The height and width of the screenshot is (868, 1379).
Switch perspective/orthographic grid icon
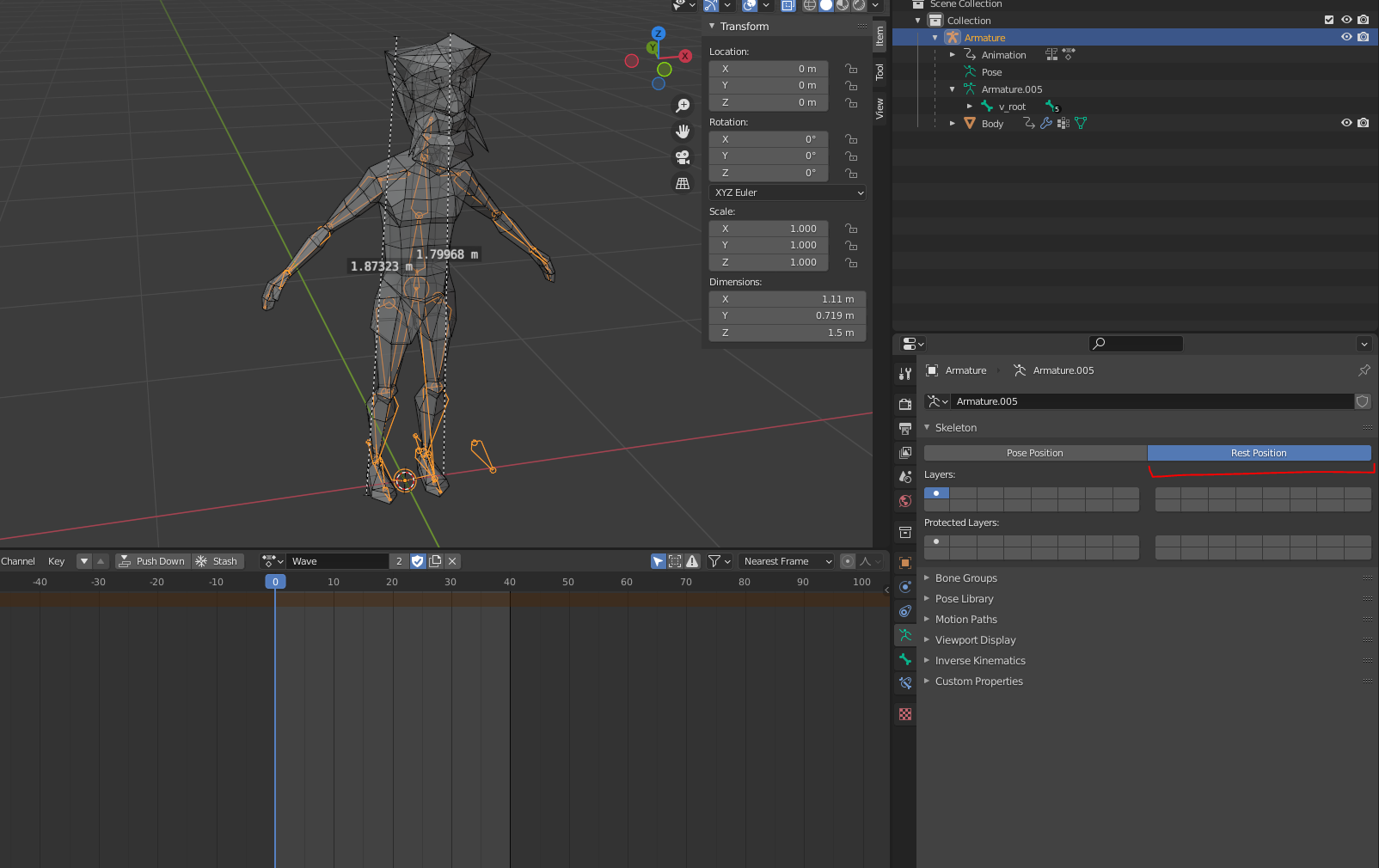click(x=683, y=183)
